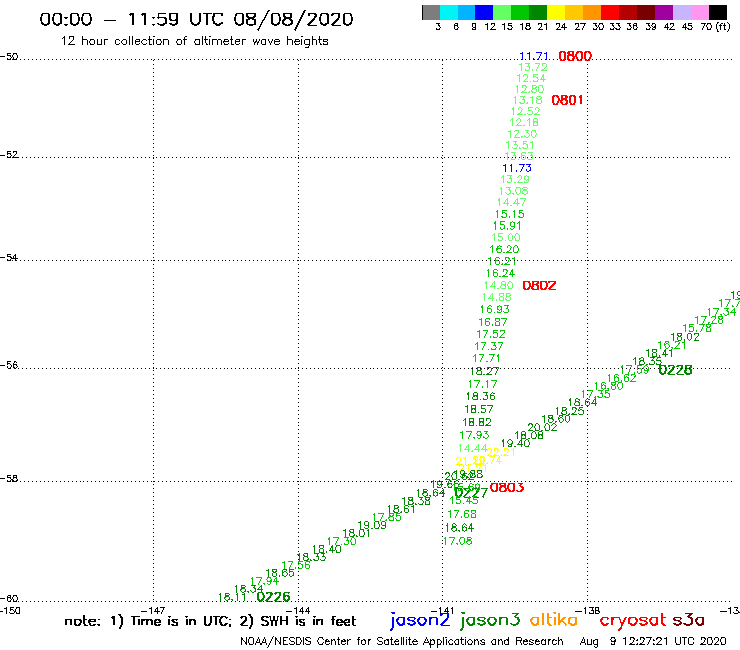Click the wave height value 17.68
Image resolution: width=740 pixels, height=650 pixels.
pyautogui.click(x=462, y=515)
